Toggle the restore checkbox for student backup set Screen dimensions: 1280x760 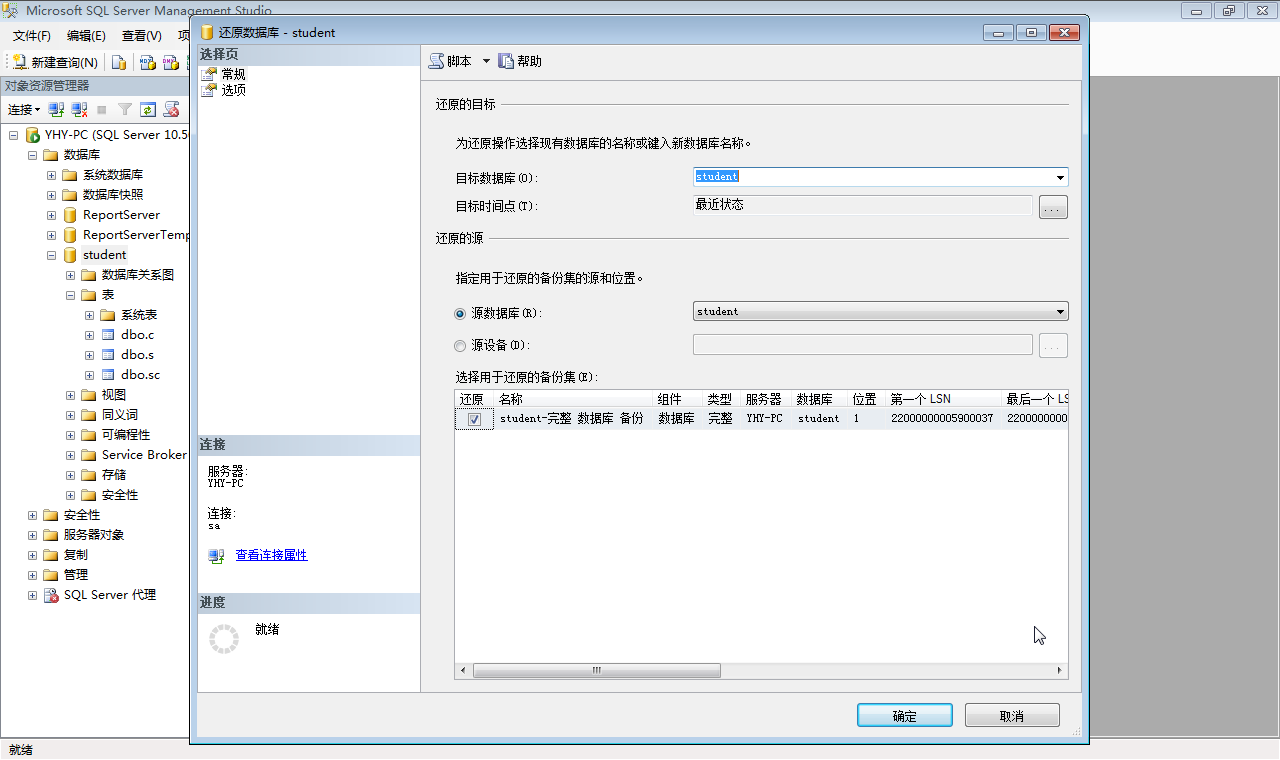coord(474,420)
